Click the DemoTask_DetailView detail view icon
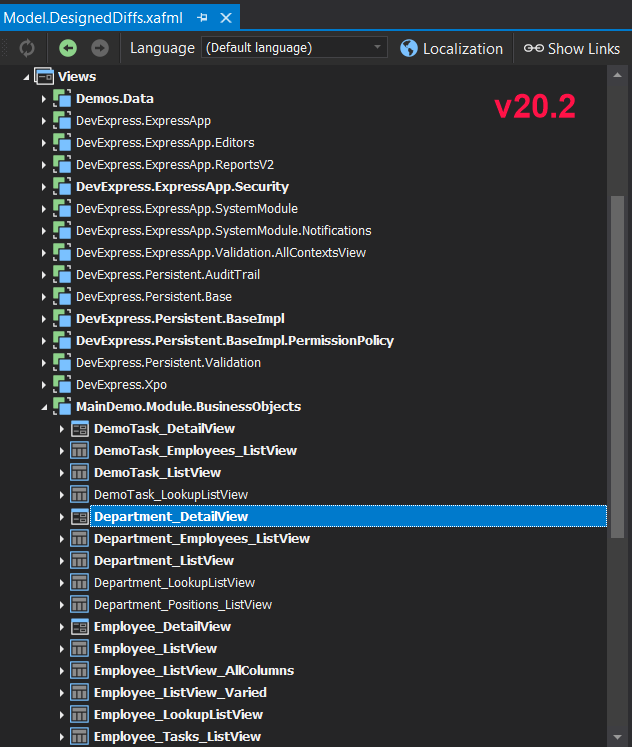The height and width of the screenshot is (747, 632). pos(80,429)
